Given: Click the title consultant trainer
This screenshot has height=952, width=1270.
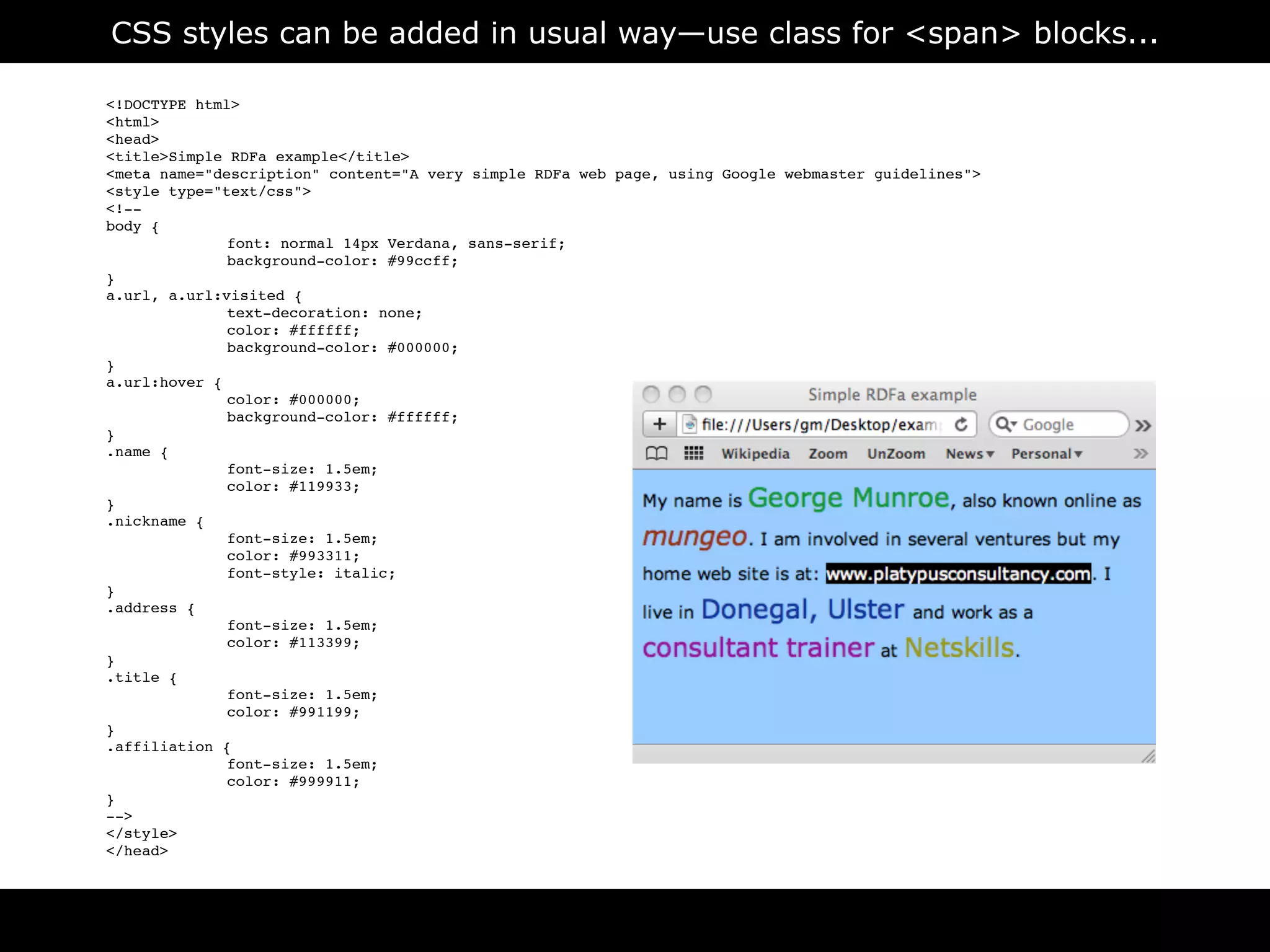Looking at the screenshot, I should tap(758, 648).
